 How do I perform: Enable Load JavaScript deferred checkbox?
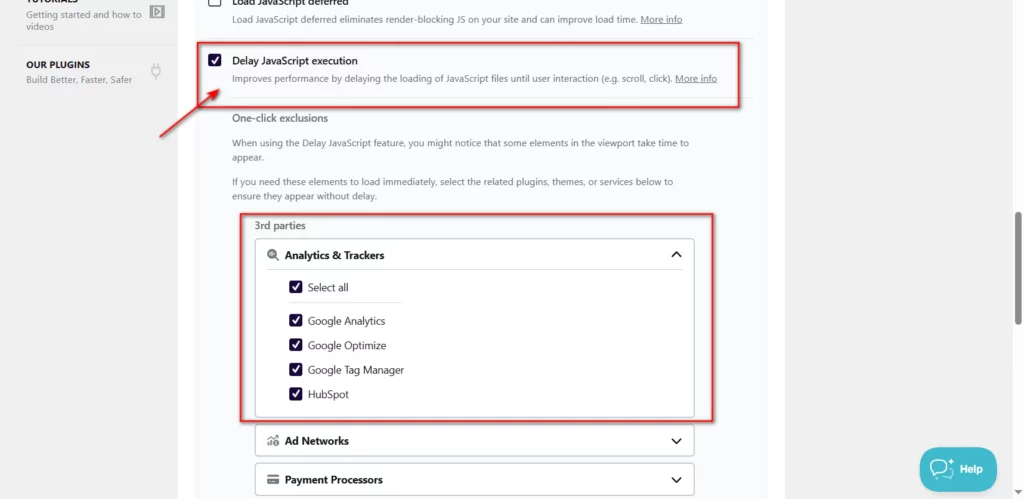click(214, 3)
